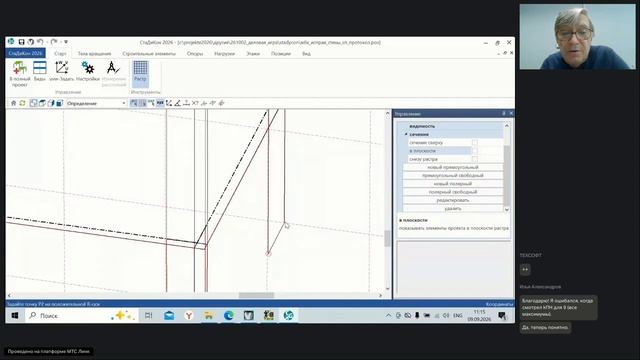The width and height of the screenshot is (640, 360).
Task: Toggle the 'в плоскости' checkbox
Action: [x=475, y=151]
